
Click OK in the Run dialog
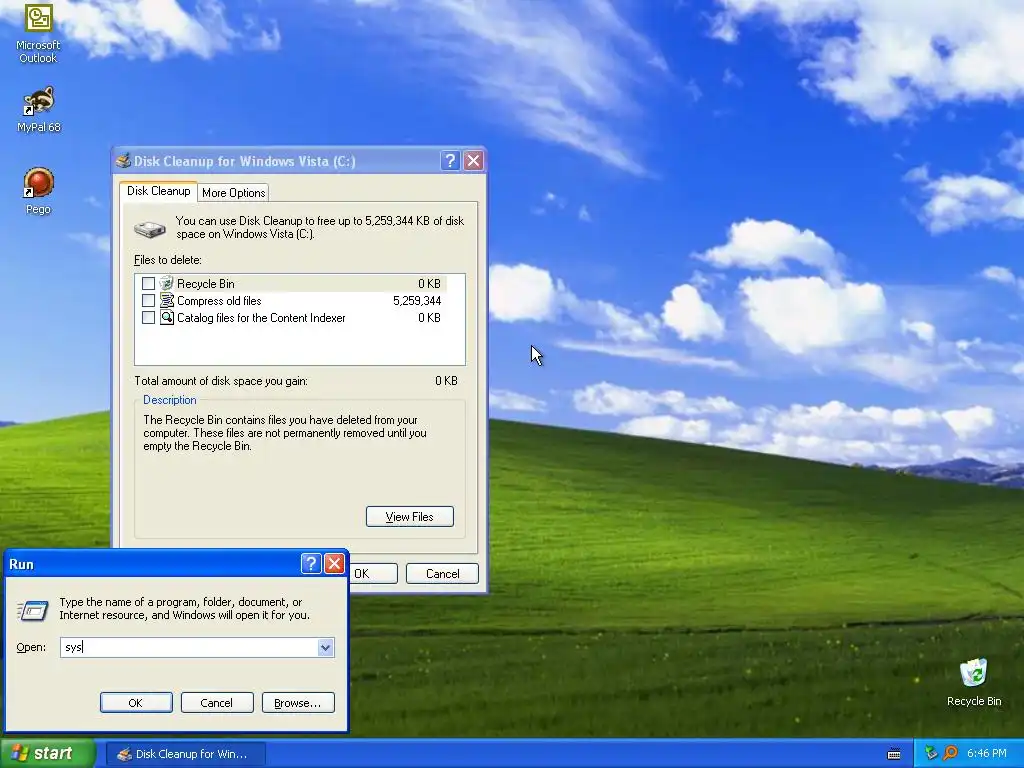coord(136,703)
